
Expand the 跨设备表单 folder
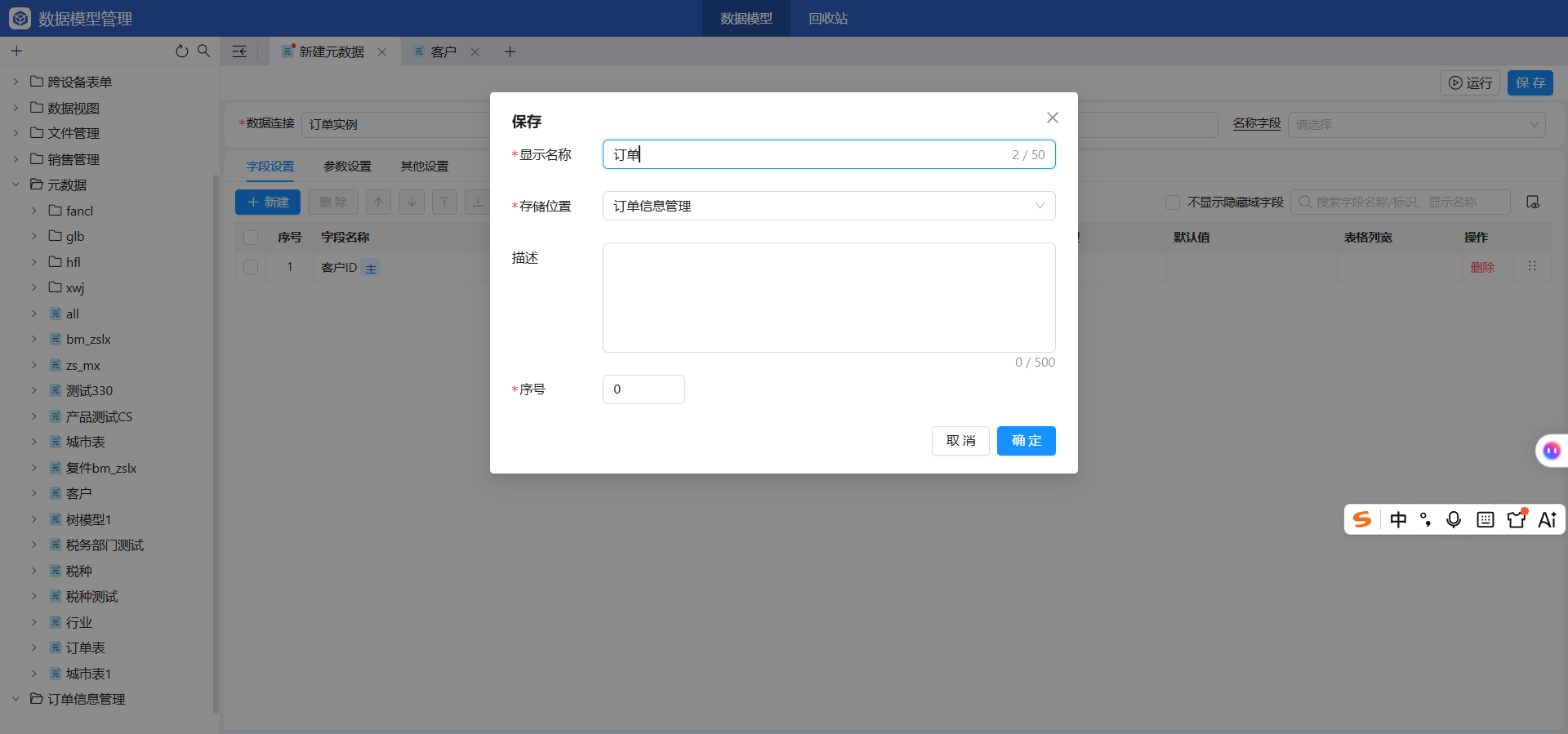[x=16, y=82]
